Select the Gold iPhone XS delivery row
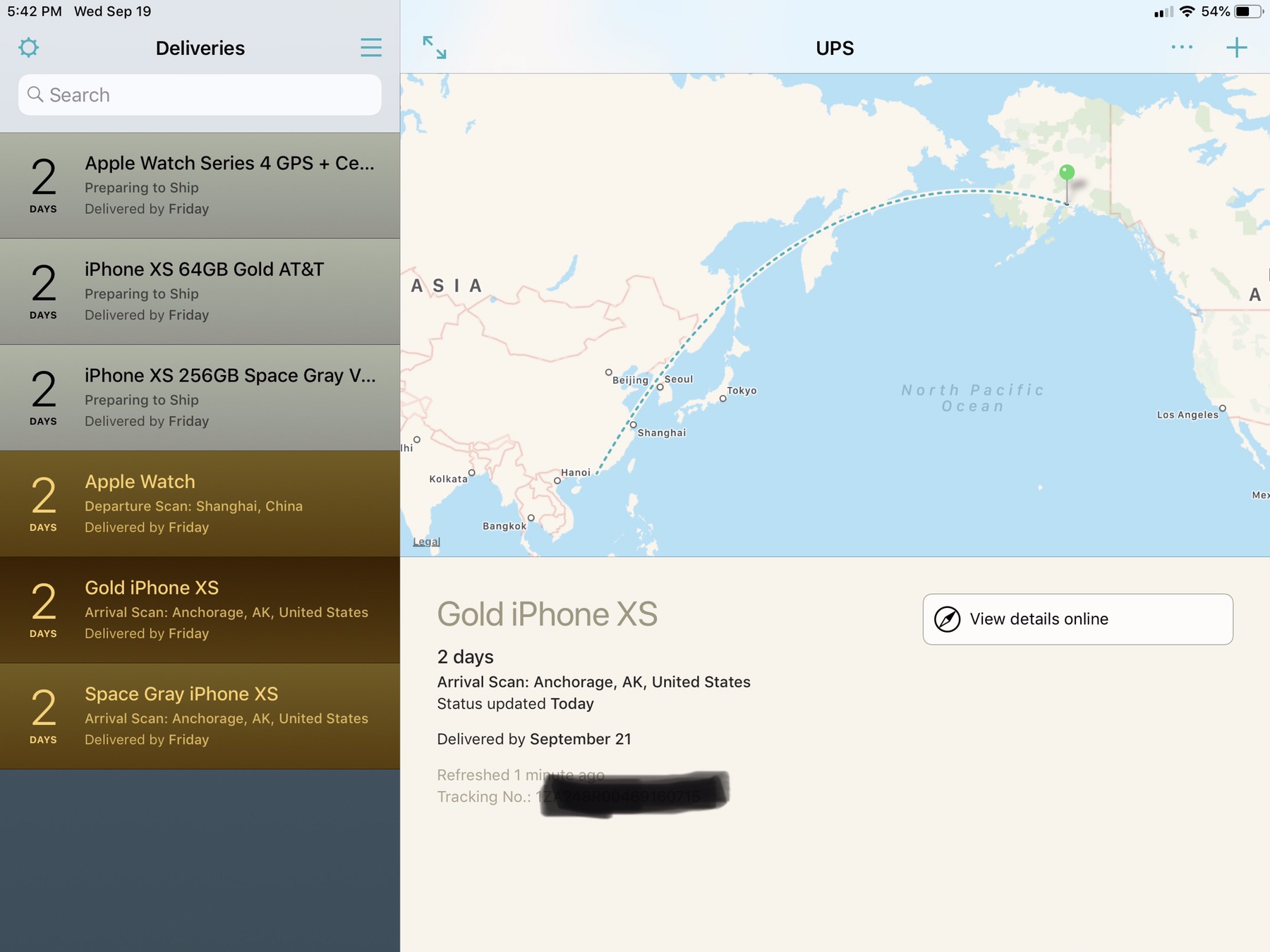Viewport: 1270px width, 952px height. (200, 610)
